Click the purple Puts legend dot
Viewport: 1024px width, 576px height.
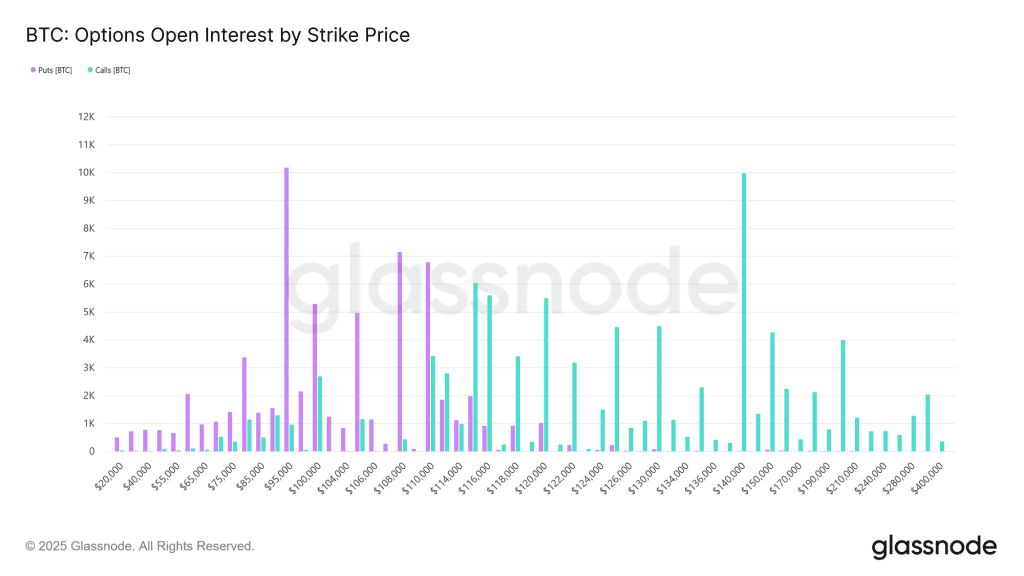point(34,70)
